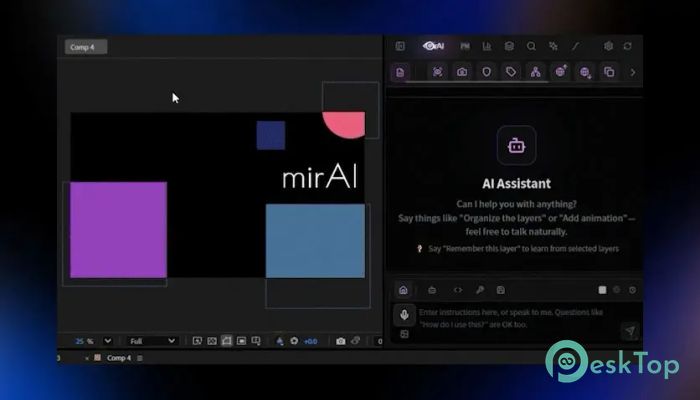Click the refresh arrows icon
This screenshot has width=700, height=400.
click(628, 46)
